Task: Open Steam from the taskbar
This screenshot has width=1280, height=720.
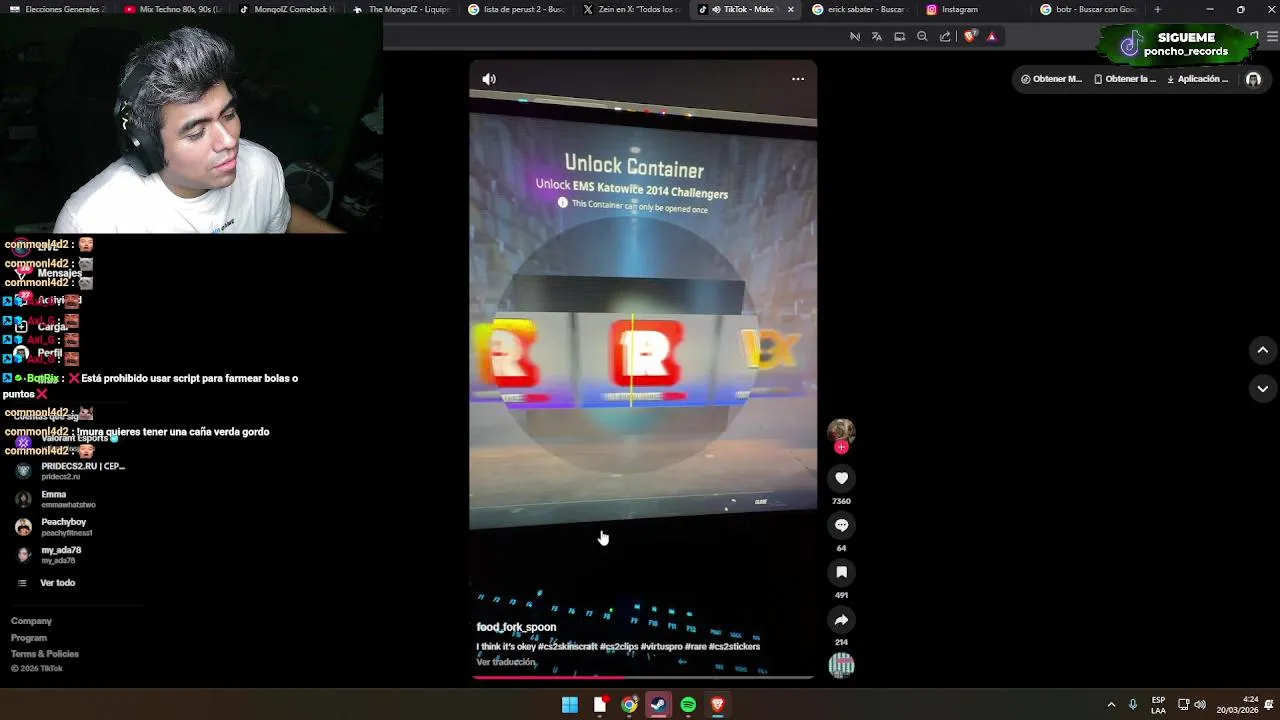Action: click(658, 705)
